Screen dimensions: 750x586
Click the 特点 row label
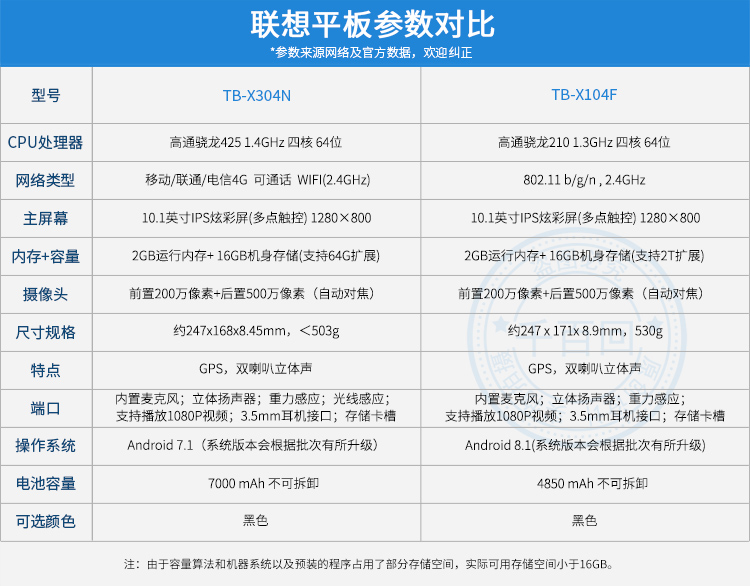[x=45, y=370]
